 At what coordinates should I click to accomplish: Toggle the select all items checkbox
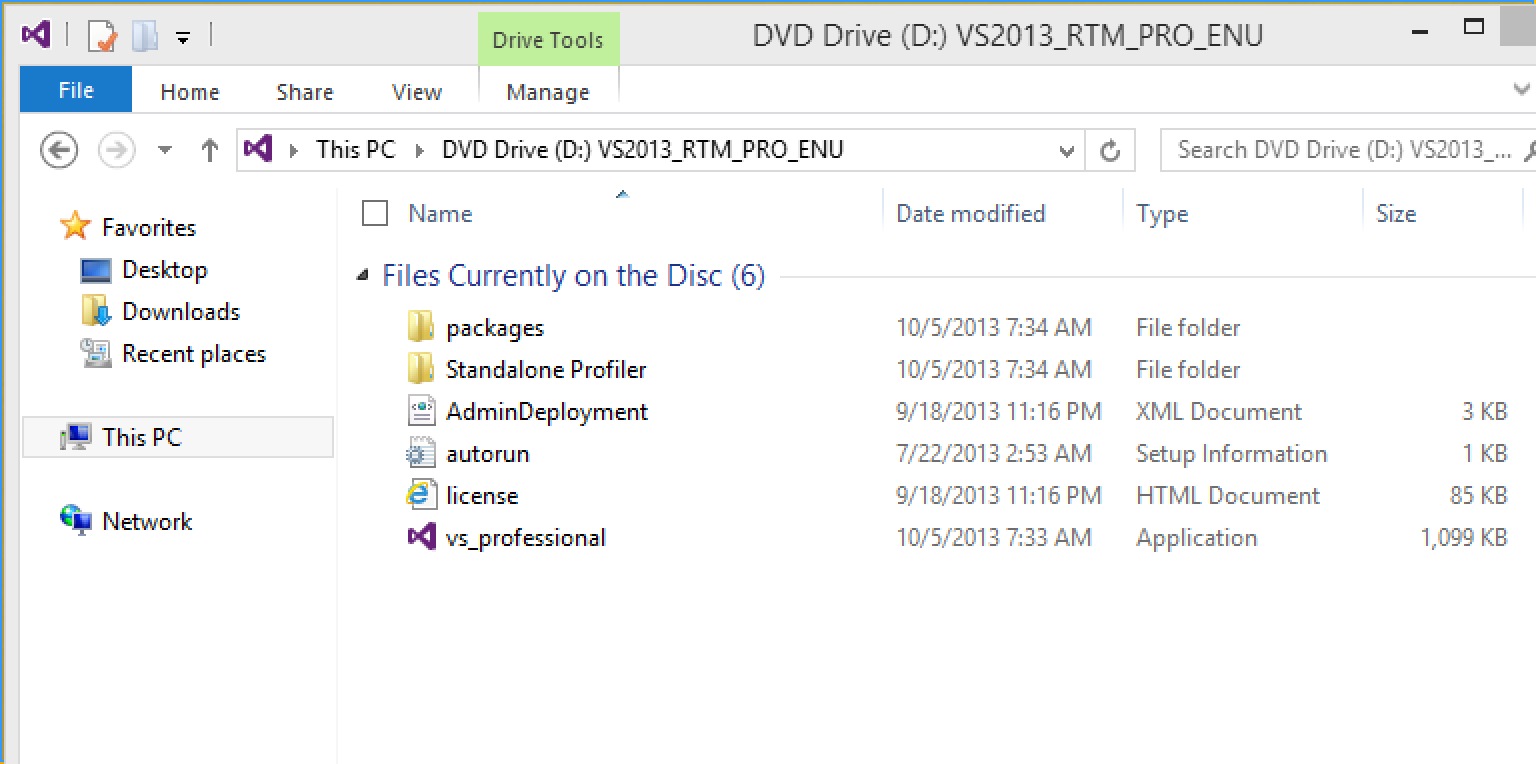[375, 213]
